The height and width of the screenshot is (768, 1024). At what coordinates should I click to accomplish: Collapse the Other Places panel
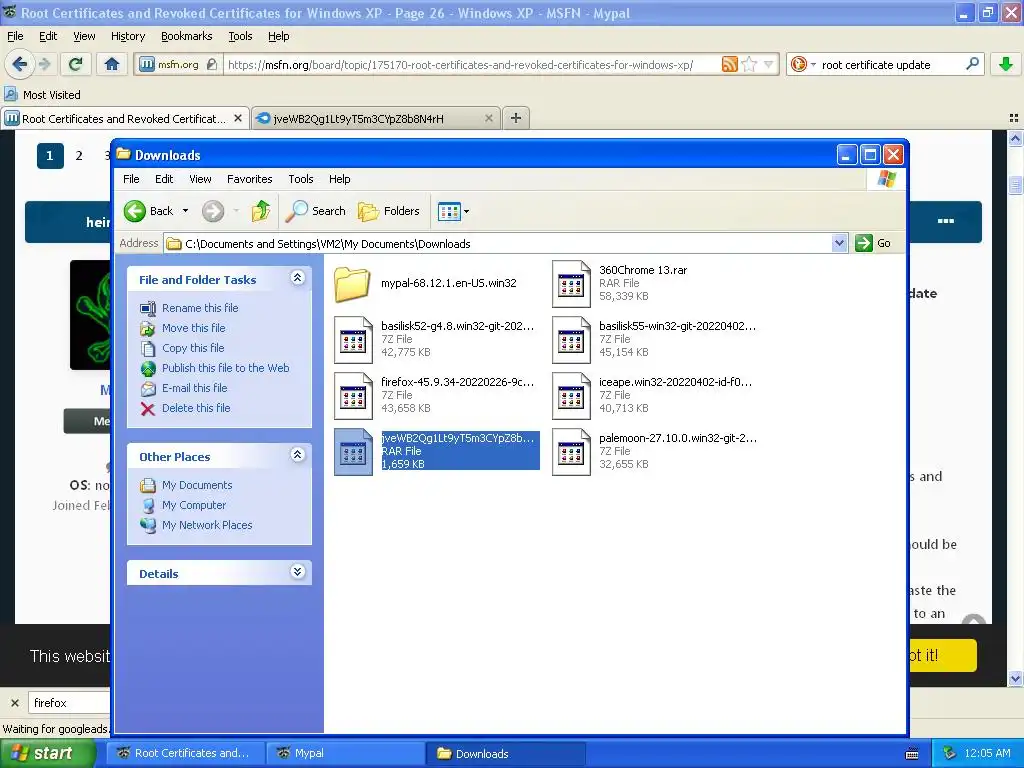pyautogui.click(x=297, y=455)
